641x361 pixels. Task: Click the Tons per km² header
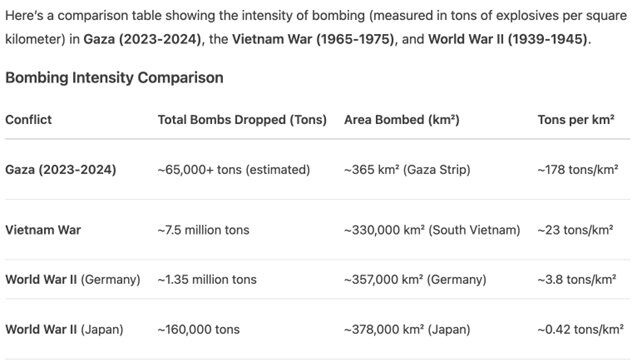click(x=576, y=120)
